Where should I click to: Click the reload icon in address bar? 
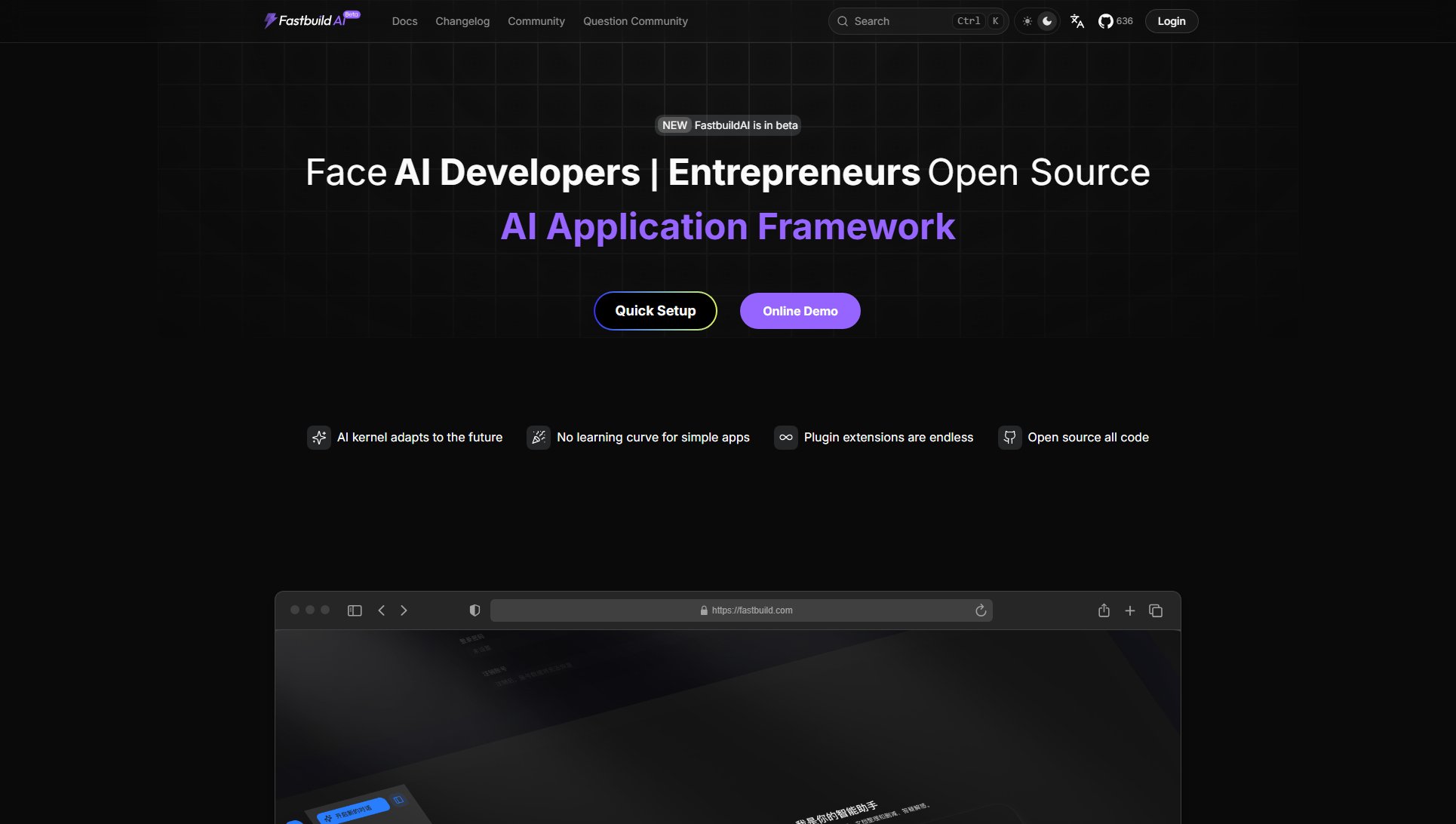point(981,610)
